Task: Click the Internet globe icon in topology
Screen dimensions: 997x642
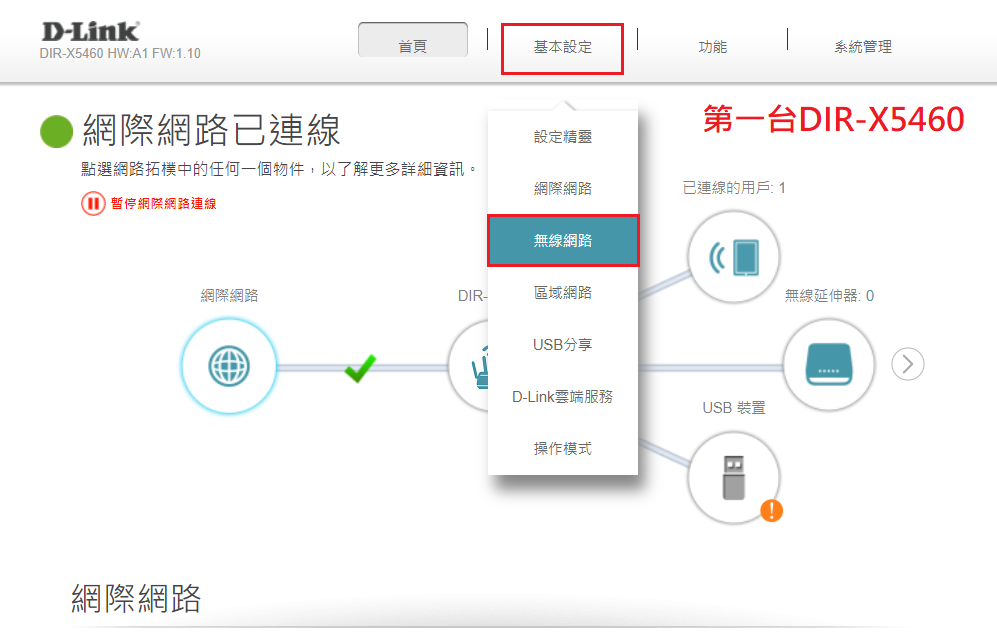Action: tap(229, 366)
